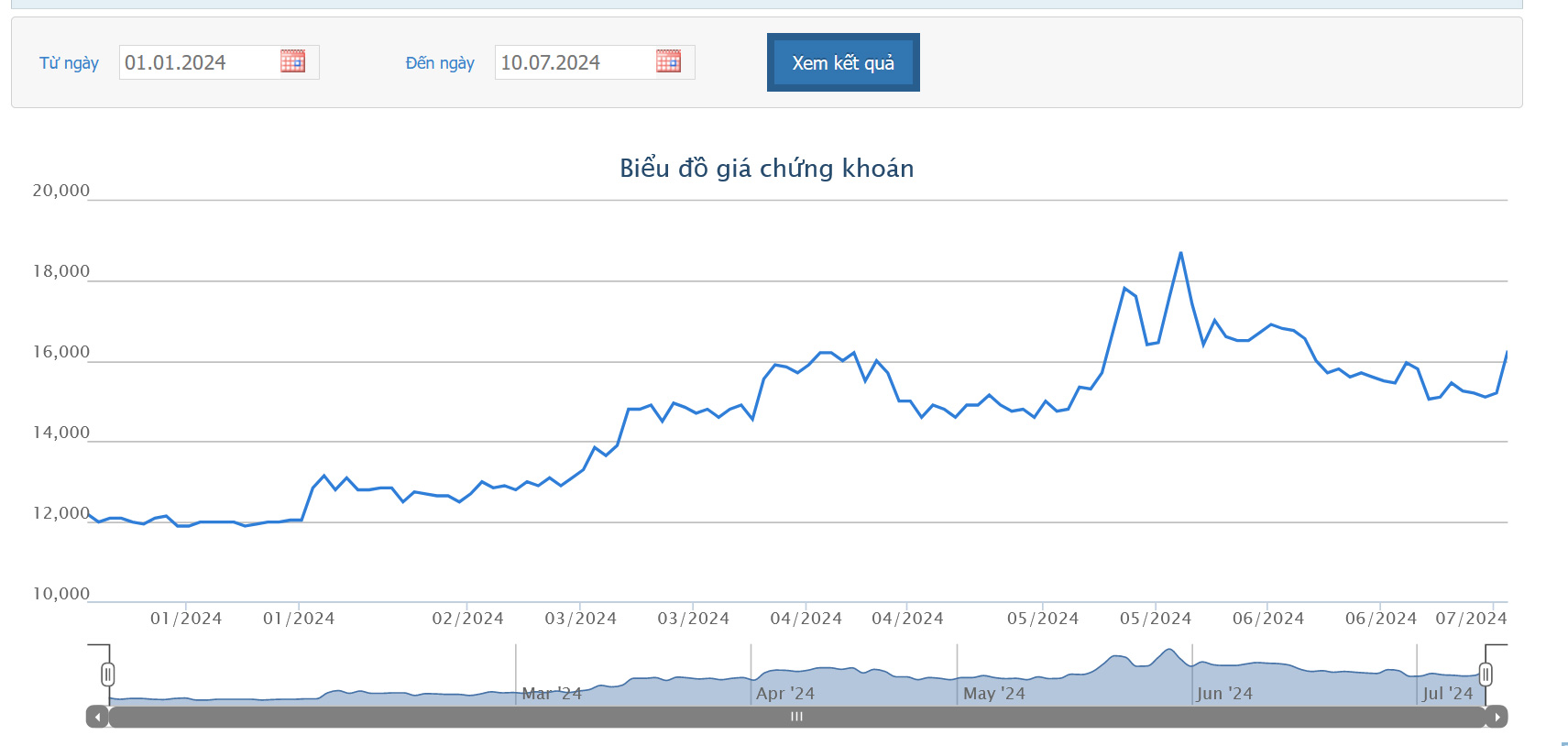The width and height of the screenshot is (1568, 746).
Task: Select Apr '24 in the chart navigator
Action: 785,694
